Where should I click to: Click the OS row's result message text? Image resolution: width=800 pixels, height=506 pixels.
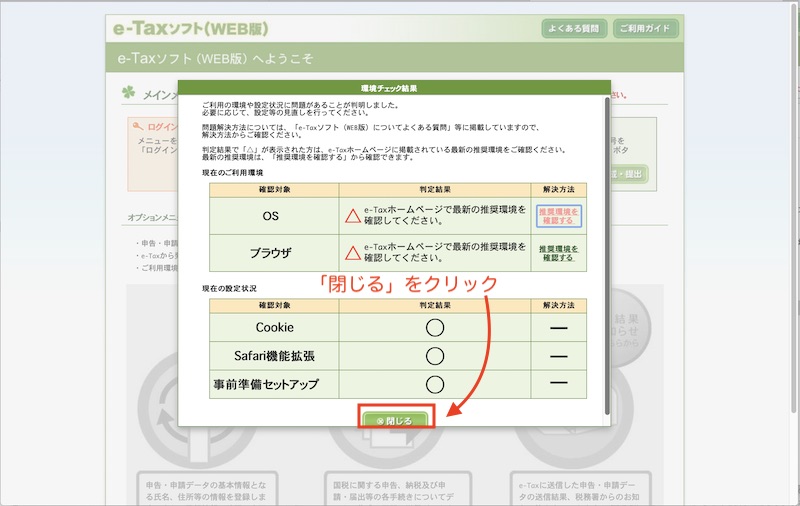coord(444,215)
